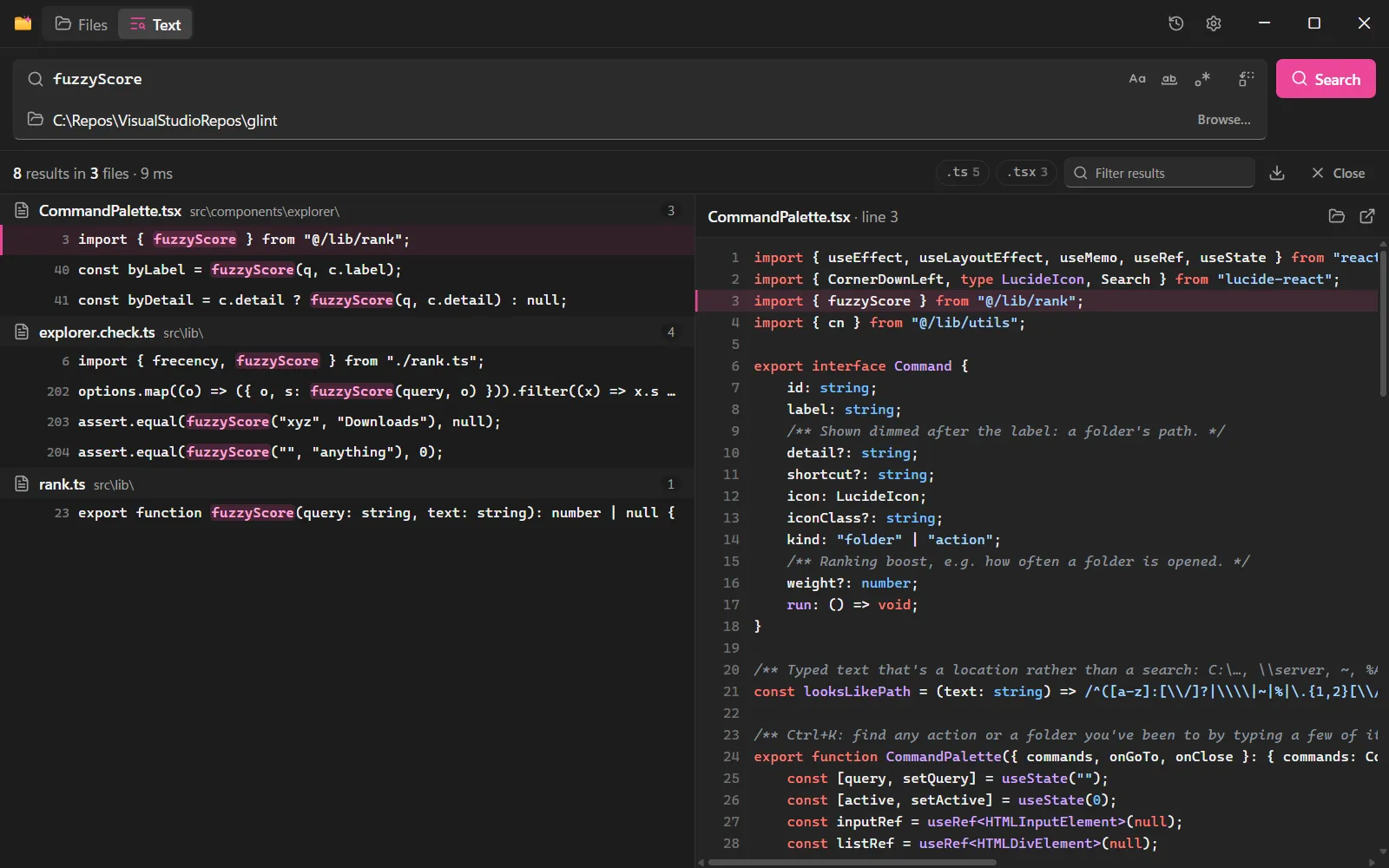This screenshot has height=868, width=1389.
Task: Open result line 202 options.map
Action: tap(347, 391)
